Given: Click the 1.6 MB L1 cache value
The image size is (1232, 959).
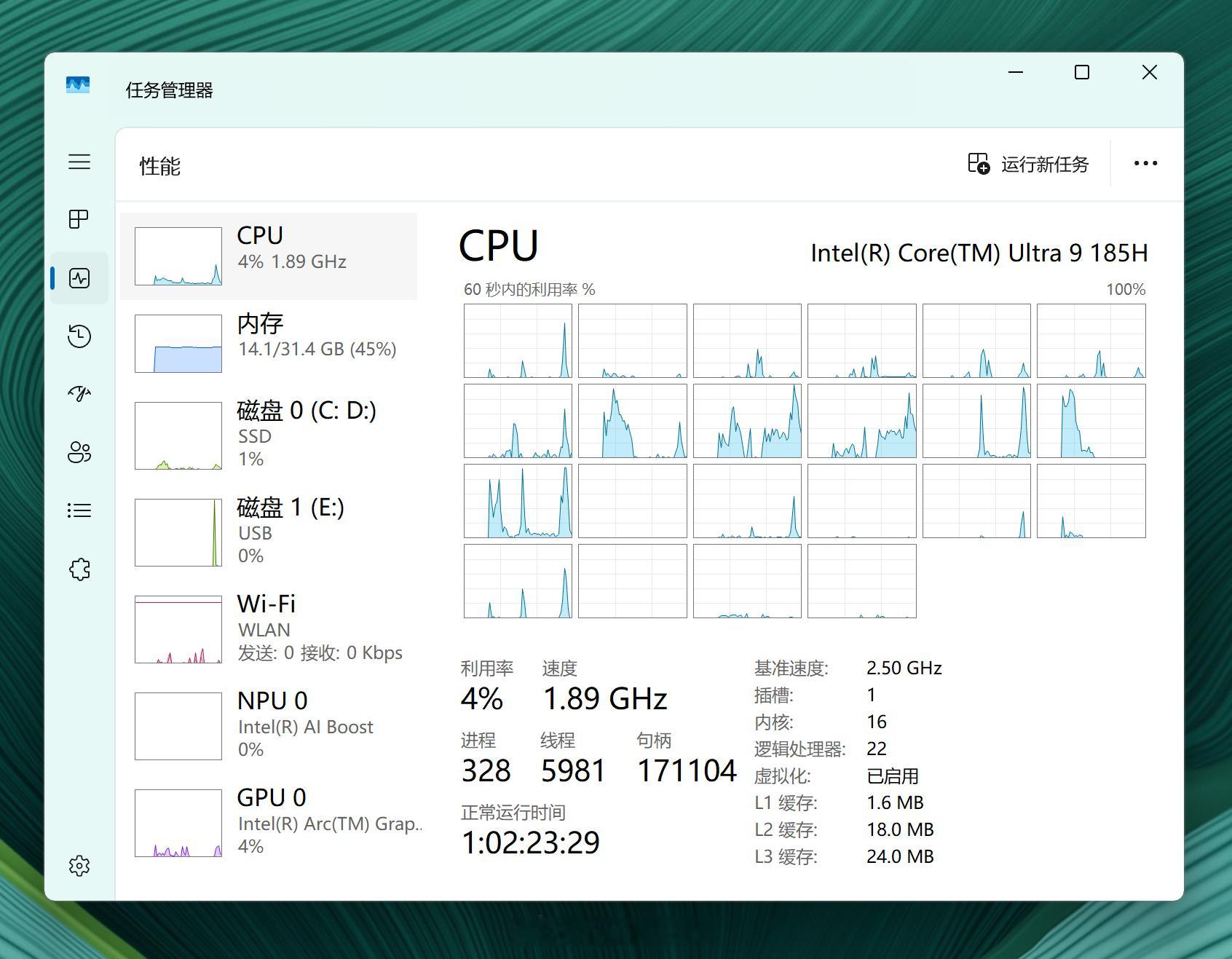Looking at the screenshot, I should point(895,802).
